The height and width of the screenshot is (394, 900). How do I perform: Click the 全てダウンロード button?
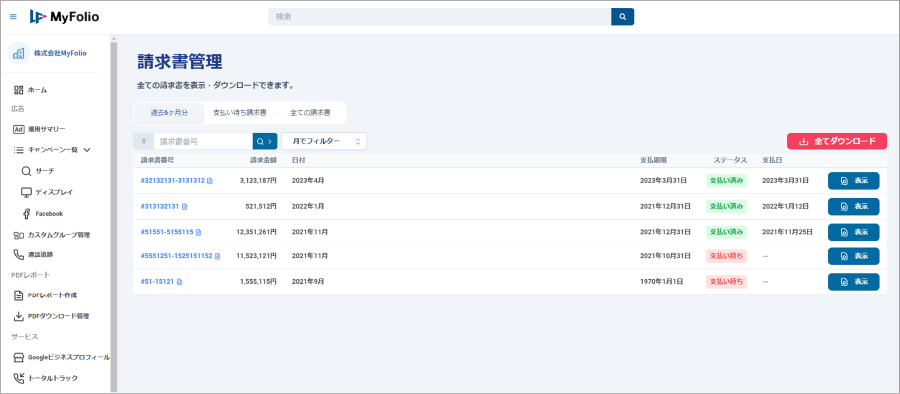pyautogui.click(x=837, y=141)
